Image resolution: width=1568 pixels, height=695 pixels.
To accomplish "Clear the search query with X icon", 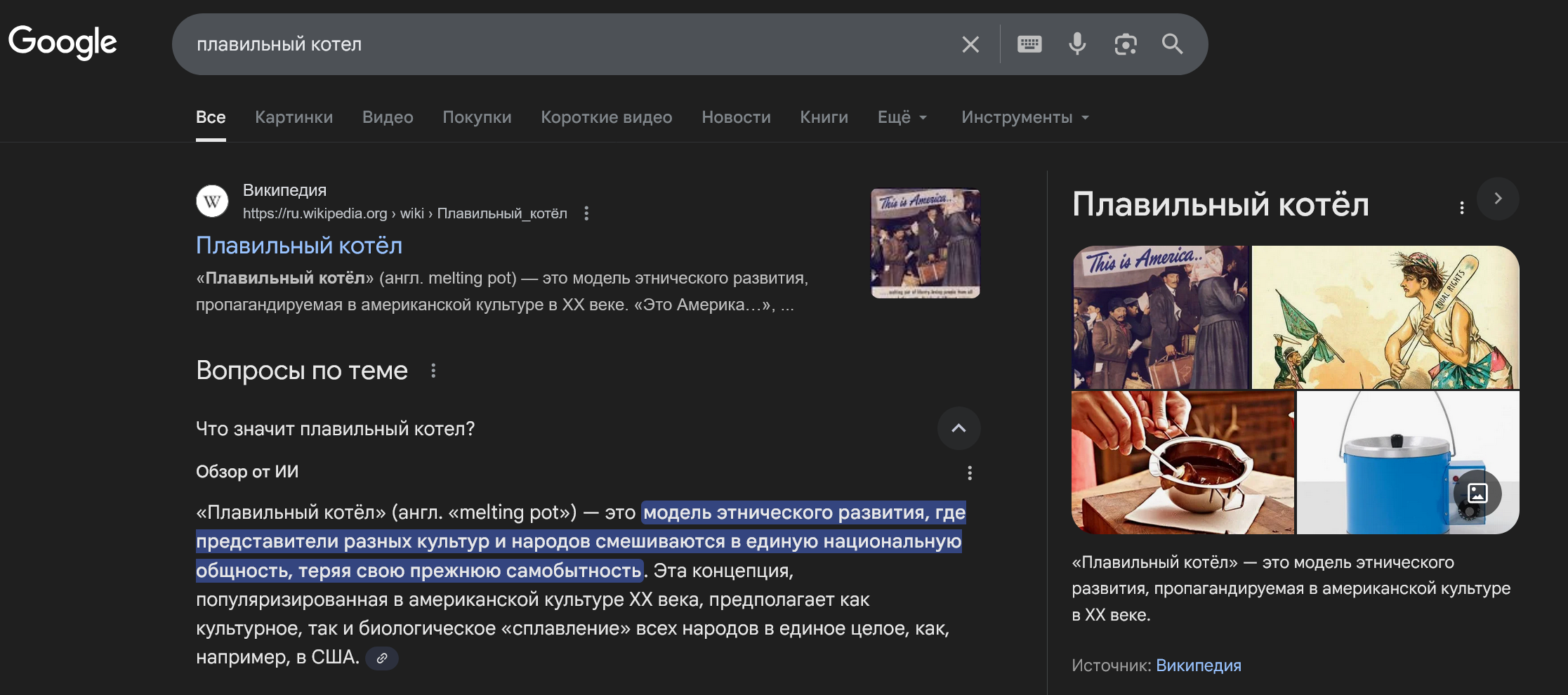I will tap(970, 45).
